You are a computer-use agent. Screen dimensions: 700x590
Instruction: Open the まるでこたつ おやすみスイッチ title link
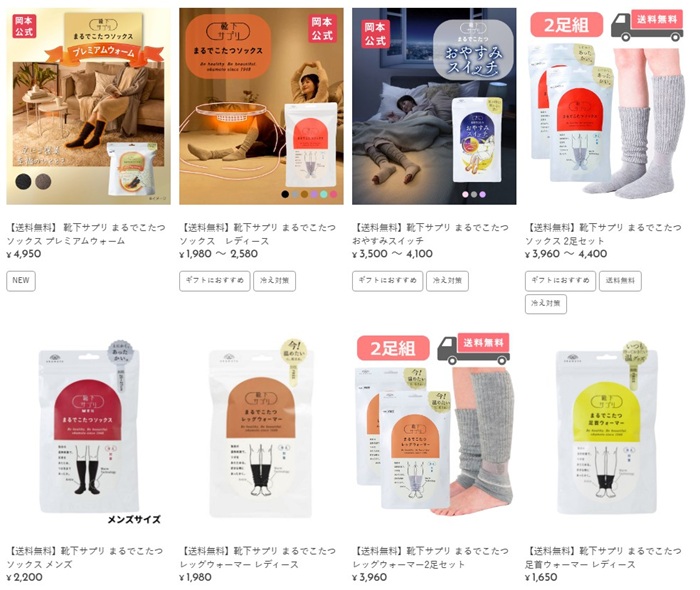430,234
